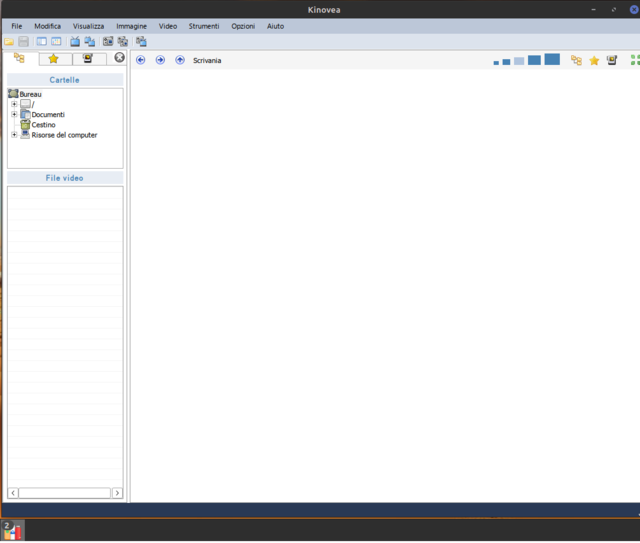Select the mixed capture and playback screens icon
Image resolution: width=640 pixels, height=543 pixels.
(141, 41)
